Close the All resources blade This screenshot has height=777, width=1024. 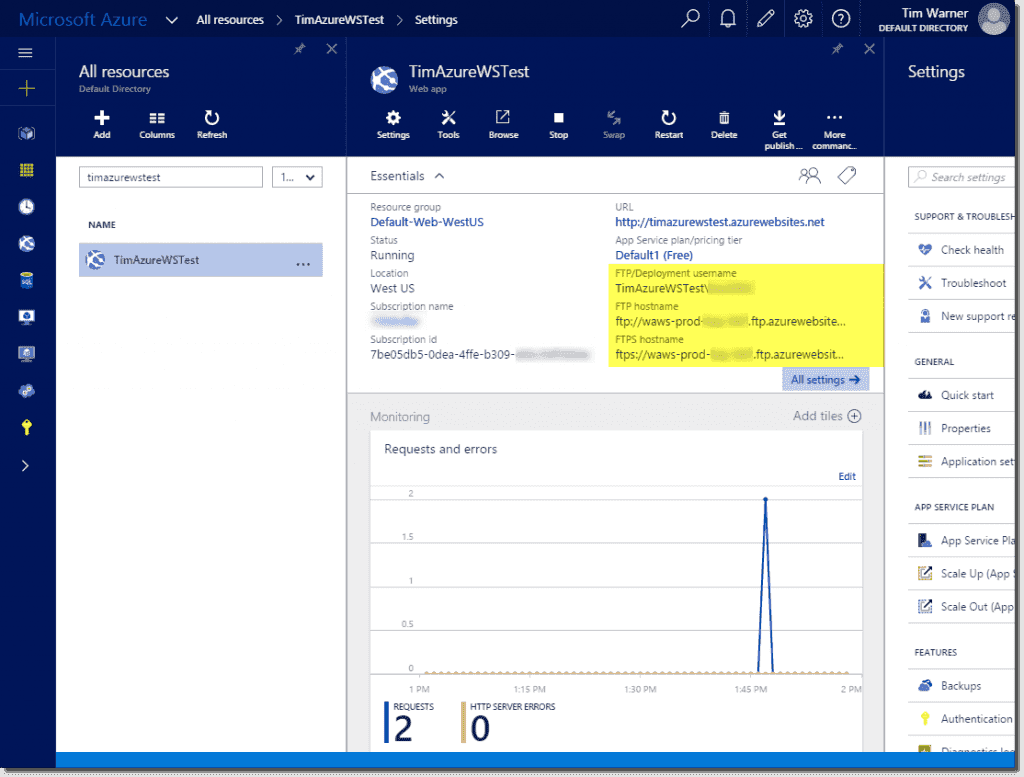click(332, 49)
